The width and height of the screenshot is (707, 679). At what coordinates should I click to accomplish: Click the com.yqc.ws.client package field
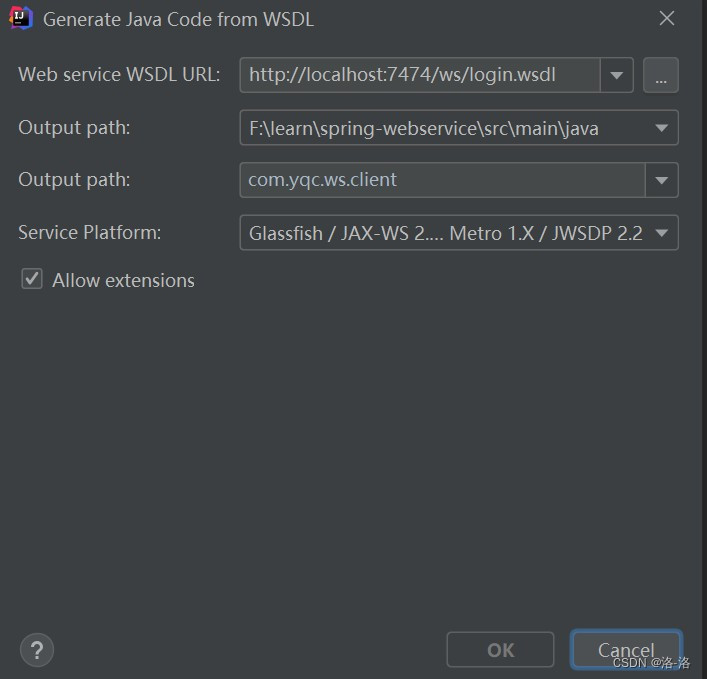[x=442, y=180]
